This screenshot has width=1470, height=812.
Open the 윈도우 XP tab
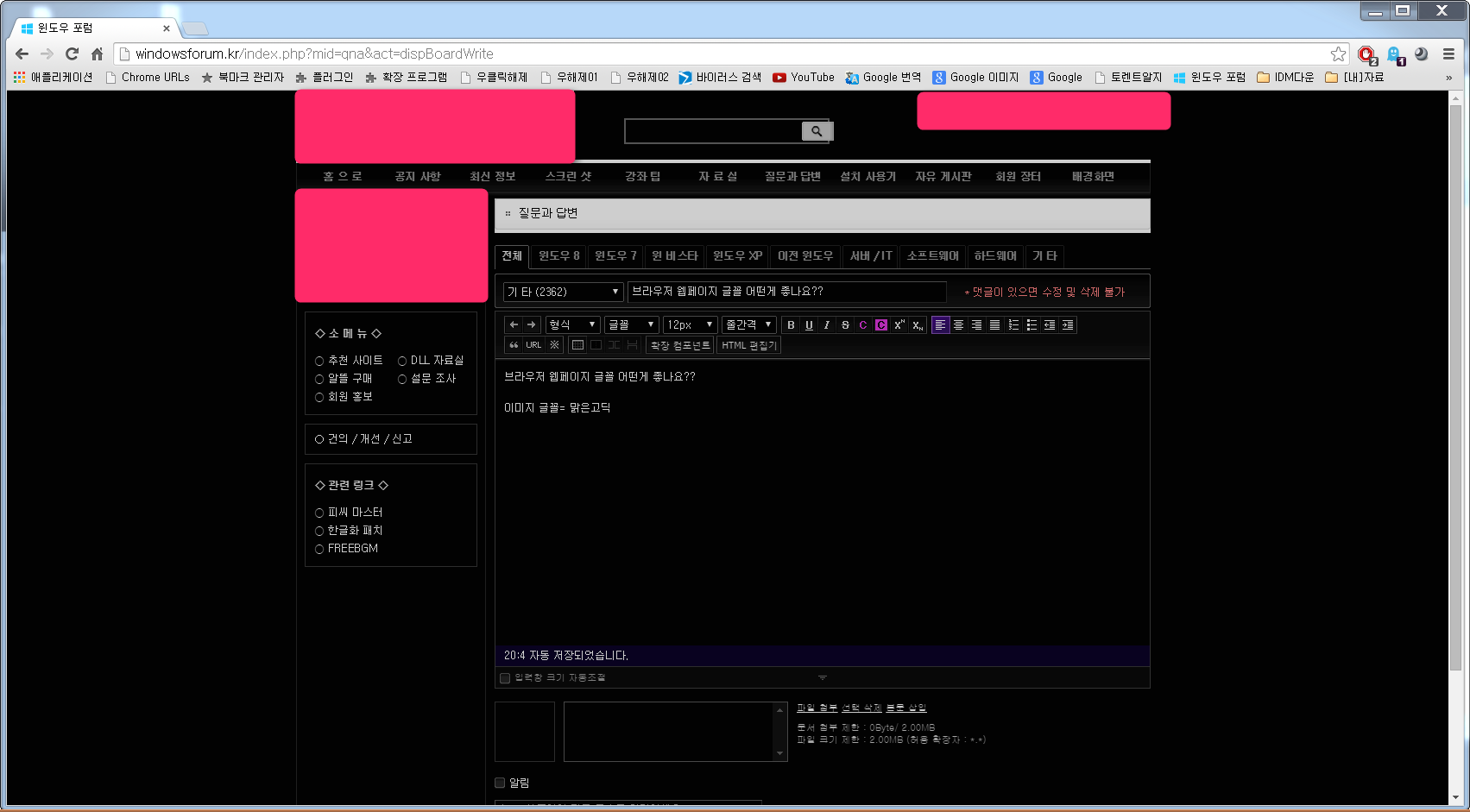pos(737,256)
